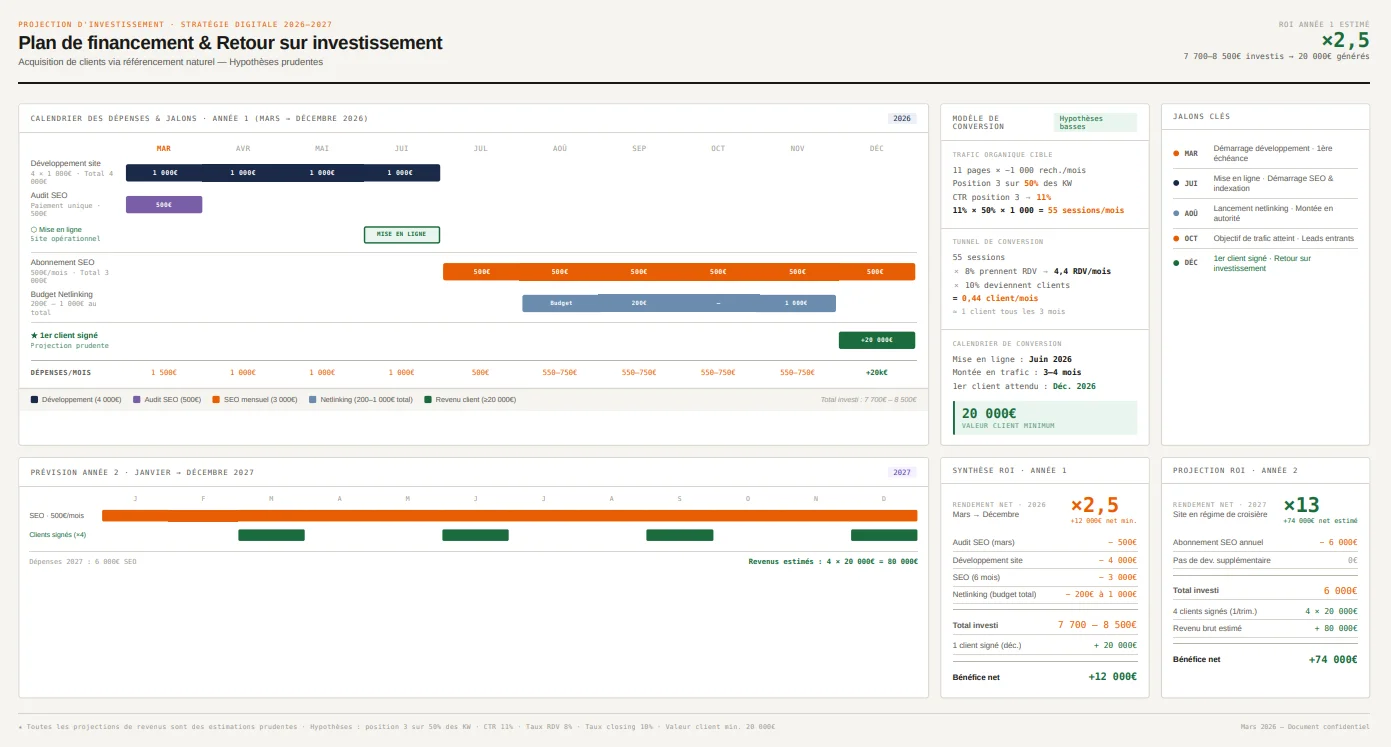1391x747 pixels.
Task: Select the purple 500€ Audit SEO bar
Action: click(164, 204)
